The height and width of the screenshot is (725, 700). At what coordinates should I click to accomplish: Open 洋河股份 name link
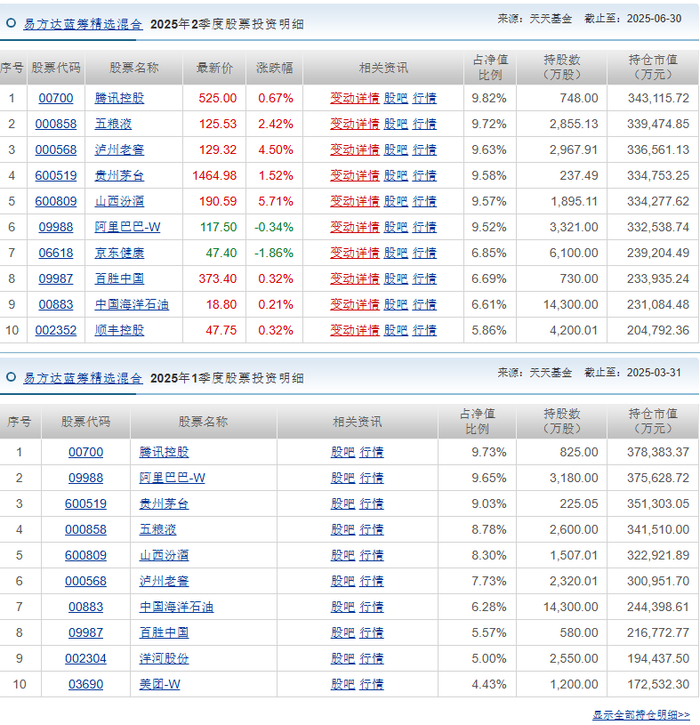pos(164,659)
